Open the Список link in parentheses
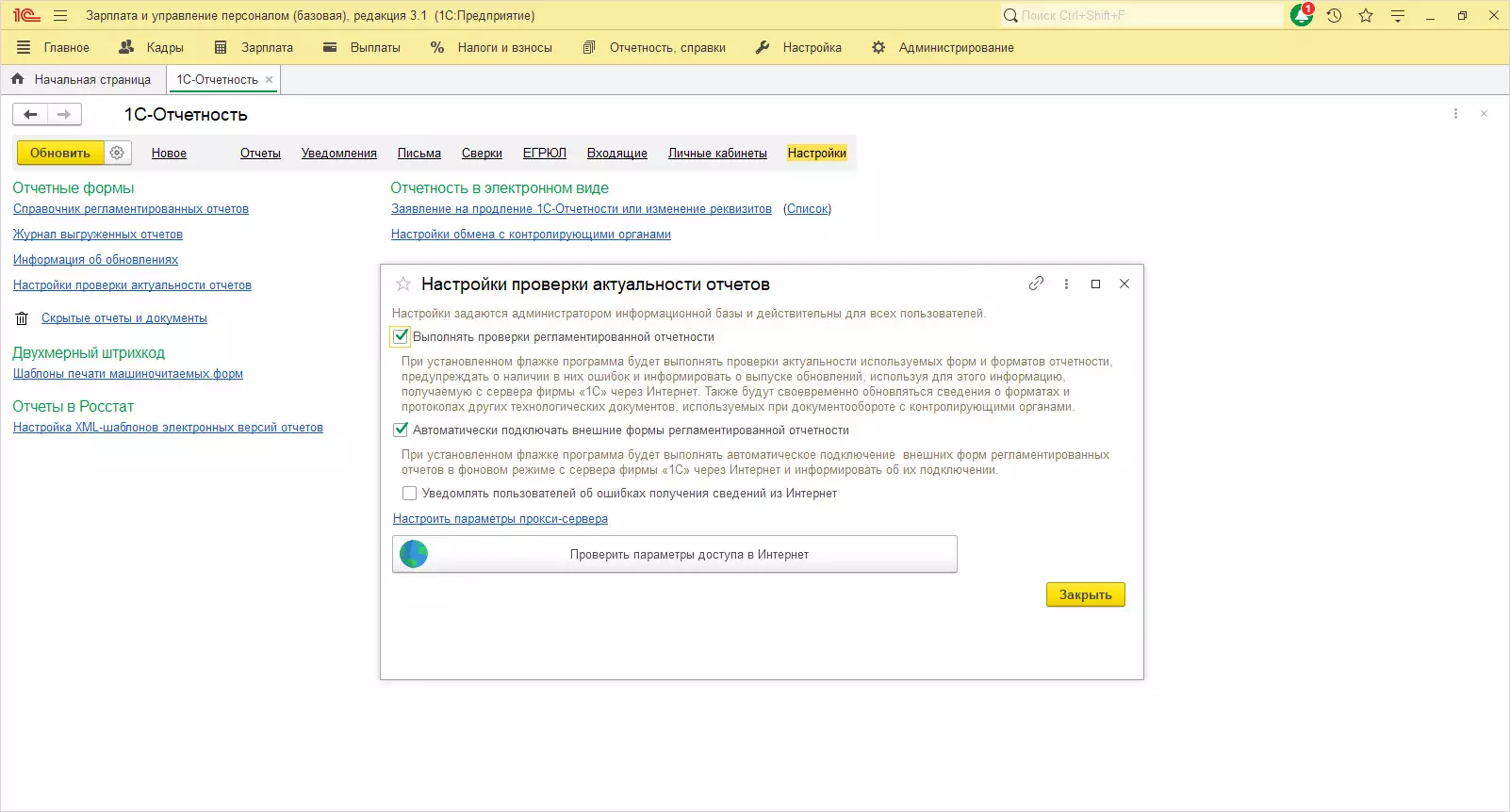The image size is (1510, 812). pos(808,209)
